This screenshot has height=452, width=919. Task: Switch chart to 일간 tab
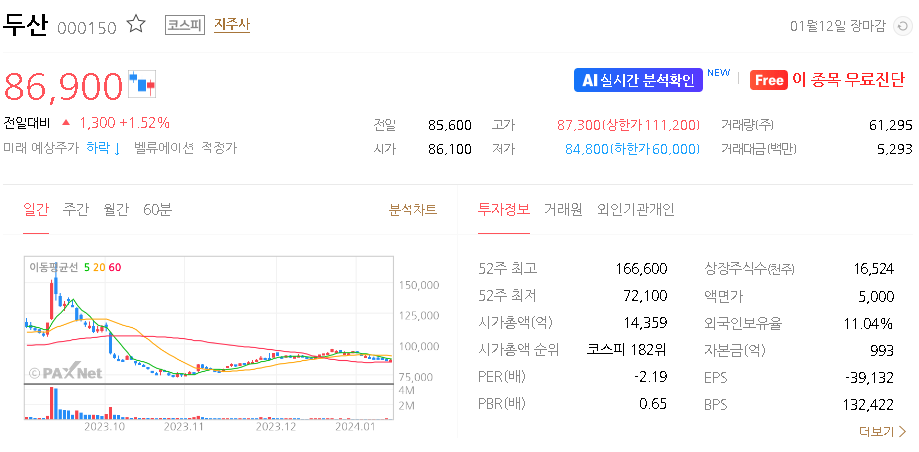pyautogui.click(x=36, y=210)
